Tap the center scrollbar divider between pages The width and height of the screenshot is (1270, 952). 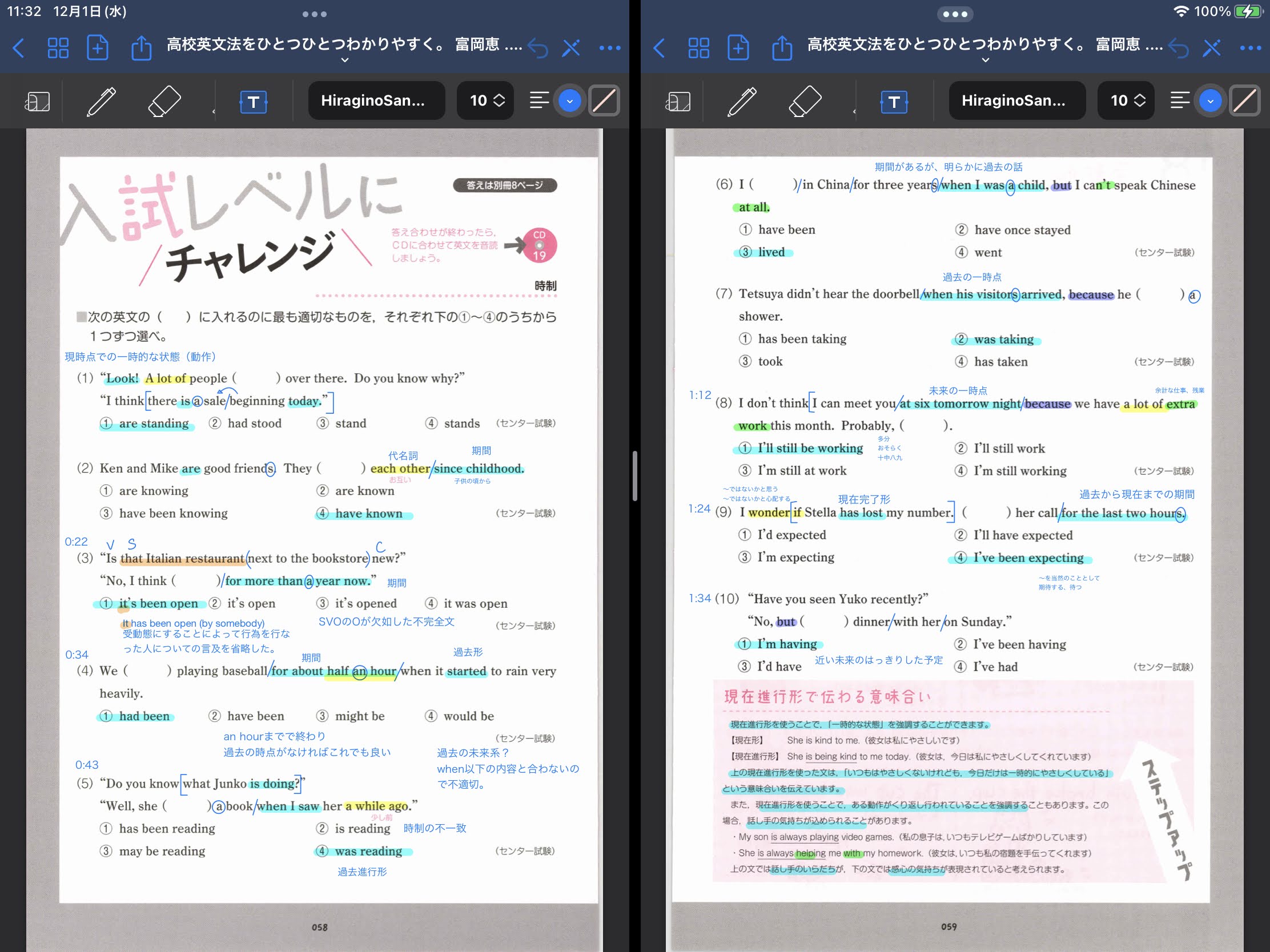(x=635, y=477)
